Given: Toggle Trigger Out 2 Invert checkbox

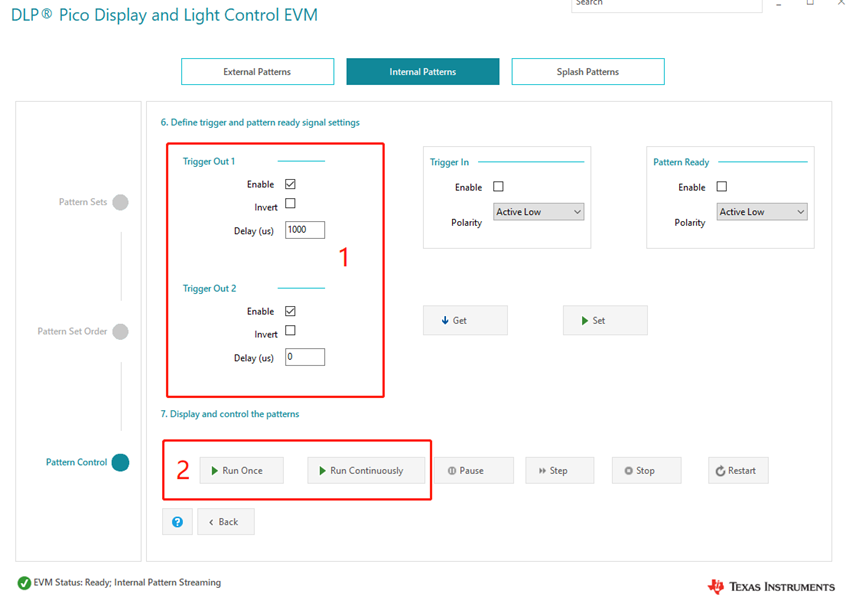Looking at the screenshot, I should click(x=290, y=330).
